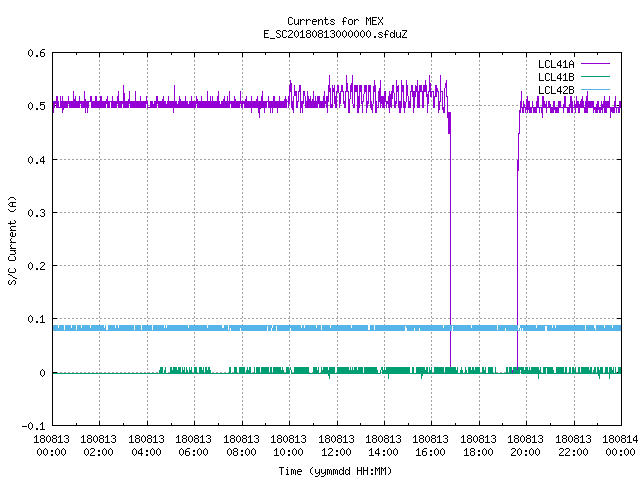Click the purple LCL41A vertical drop near 17:00
Image resolution: width=640 pixels, height=480 pixels.
click(450, 245)
